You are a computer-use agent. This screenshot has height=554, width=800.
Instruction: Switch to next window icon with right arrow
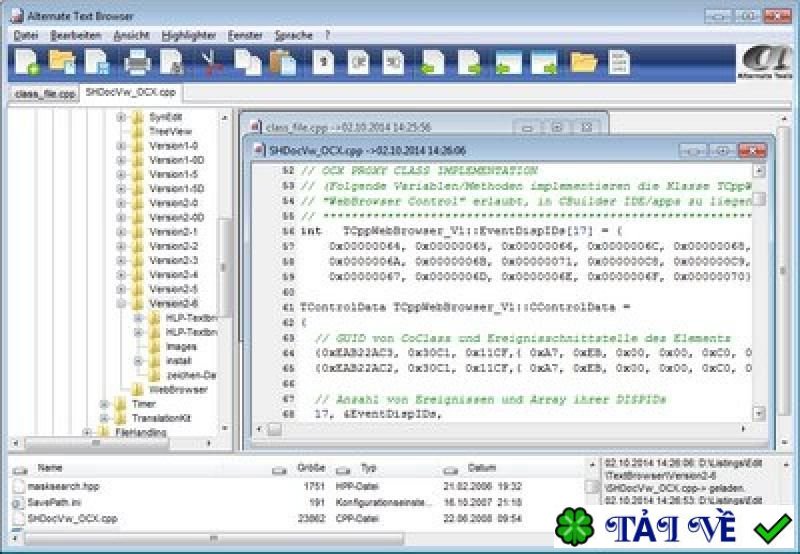click(544, 62)
